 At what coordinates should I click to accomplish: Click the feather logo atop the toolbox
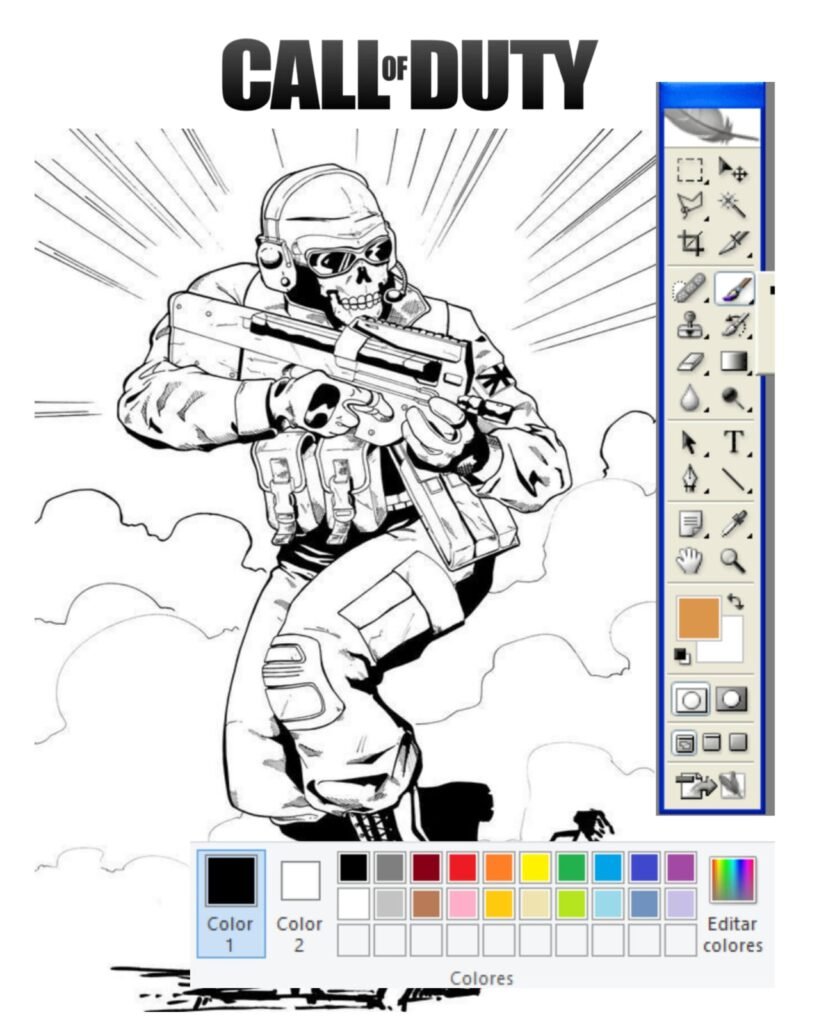point(712,126)
